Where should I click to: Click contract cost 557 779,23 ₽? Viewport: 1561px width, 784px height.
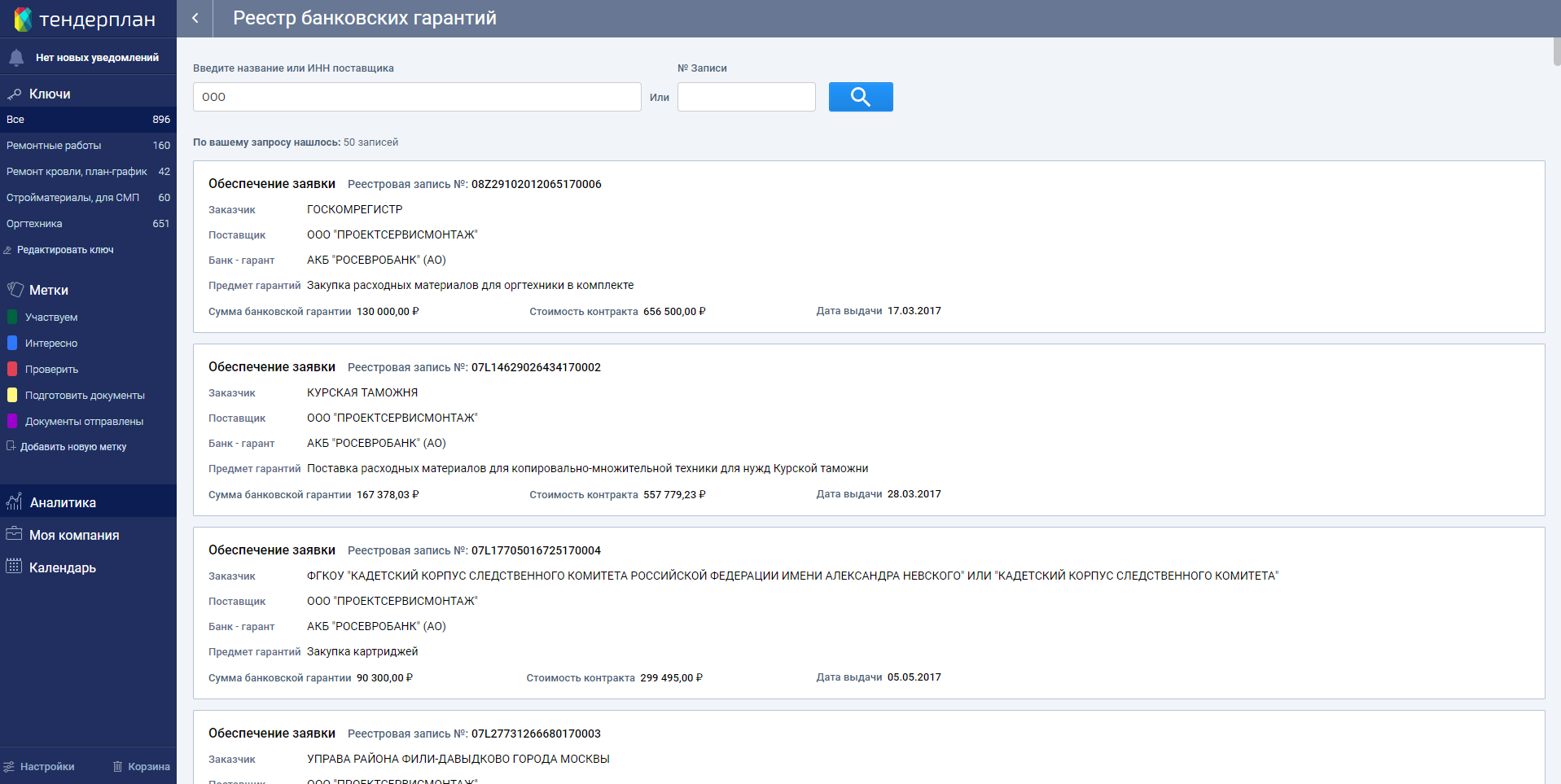pos(674,494)
